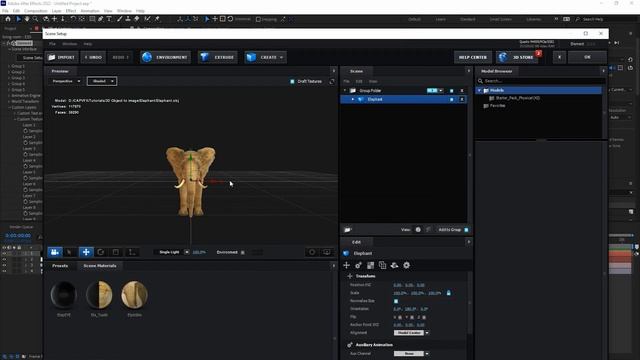
Task: Click the camera navigation tool icon
Action: (x=54, y=252)
